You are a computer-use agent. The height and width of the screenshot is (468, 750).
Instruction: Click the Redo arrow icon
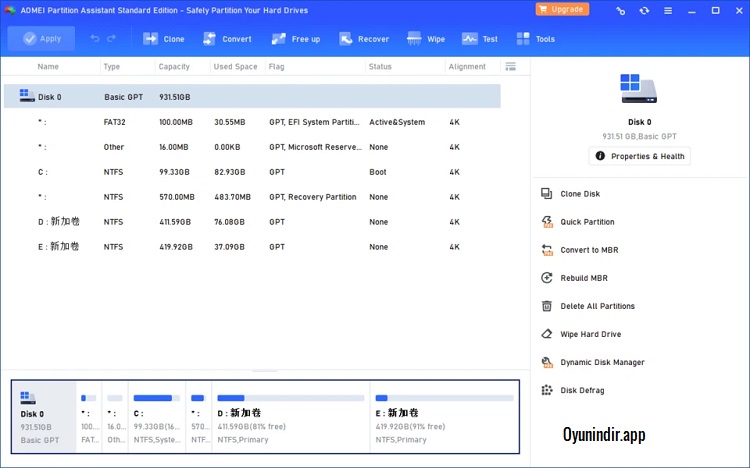(x=111, y=38)
